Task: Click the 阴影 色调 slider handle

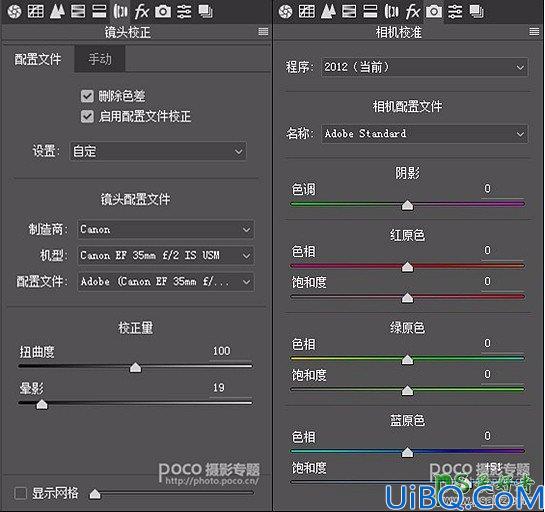Action: (407, 205)
